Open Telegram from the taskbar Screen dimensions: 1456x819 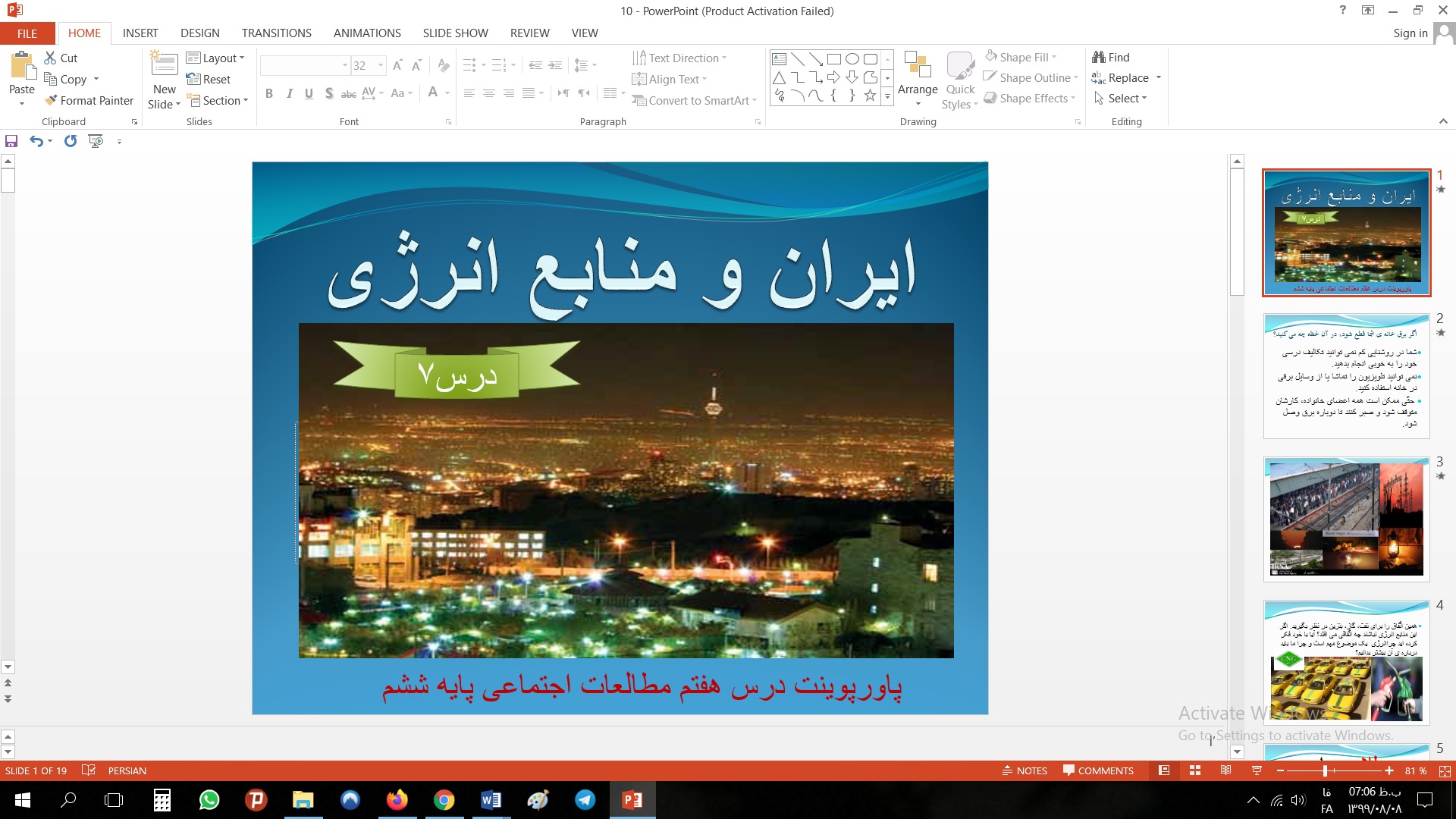coord(585,800)
